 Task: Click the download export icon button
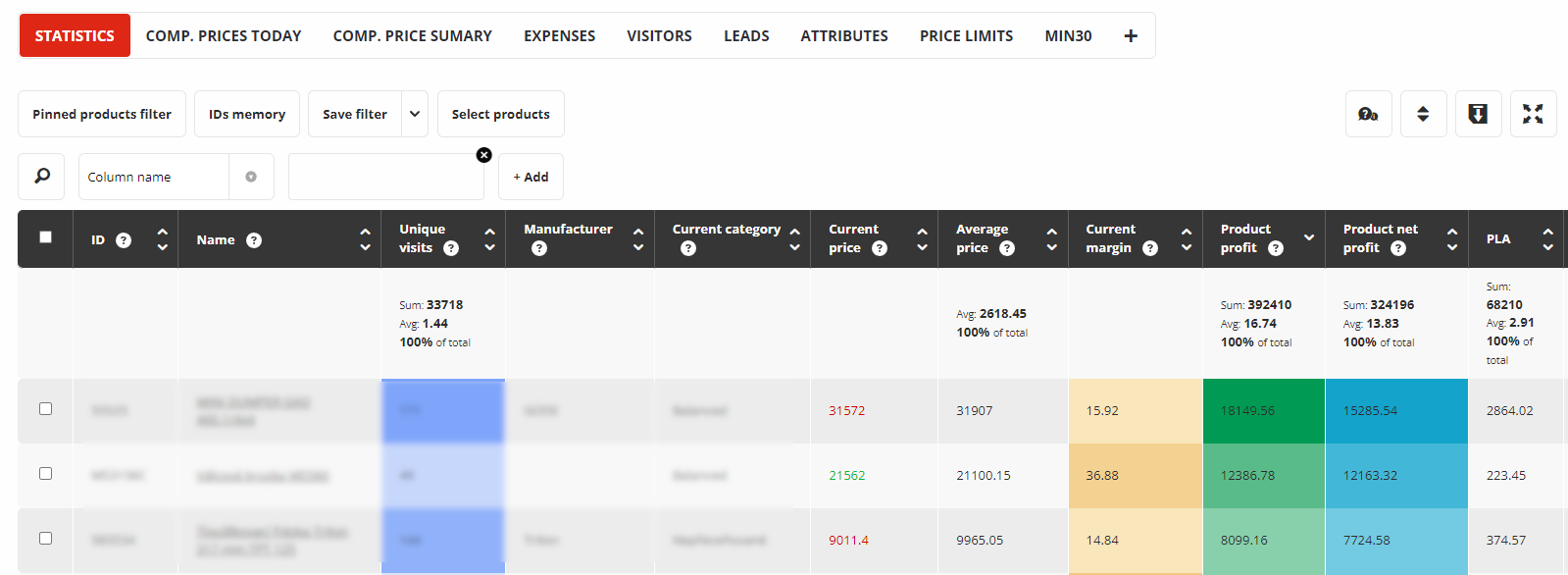click(x=1478, y=114)
